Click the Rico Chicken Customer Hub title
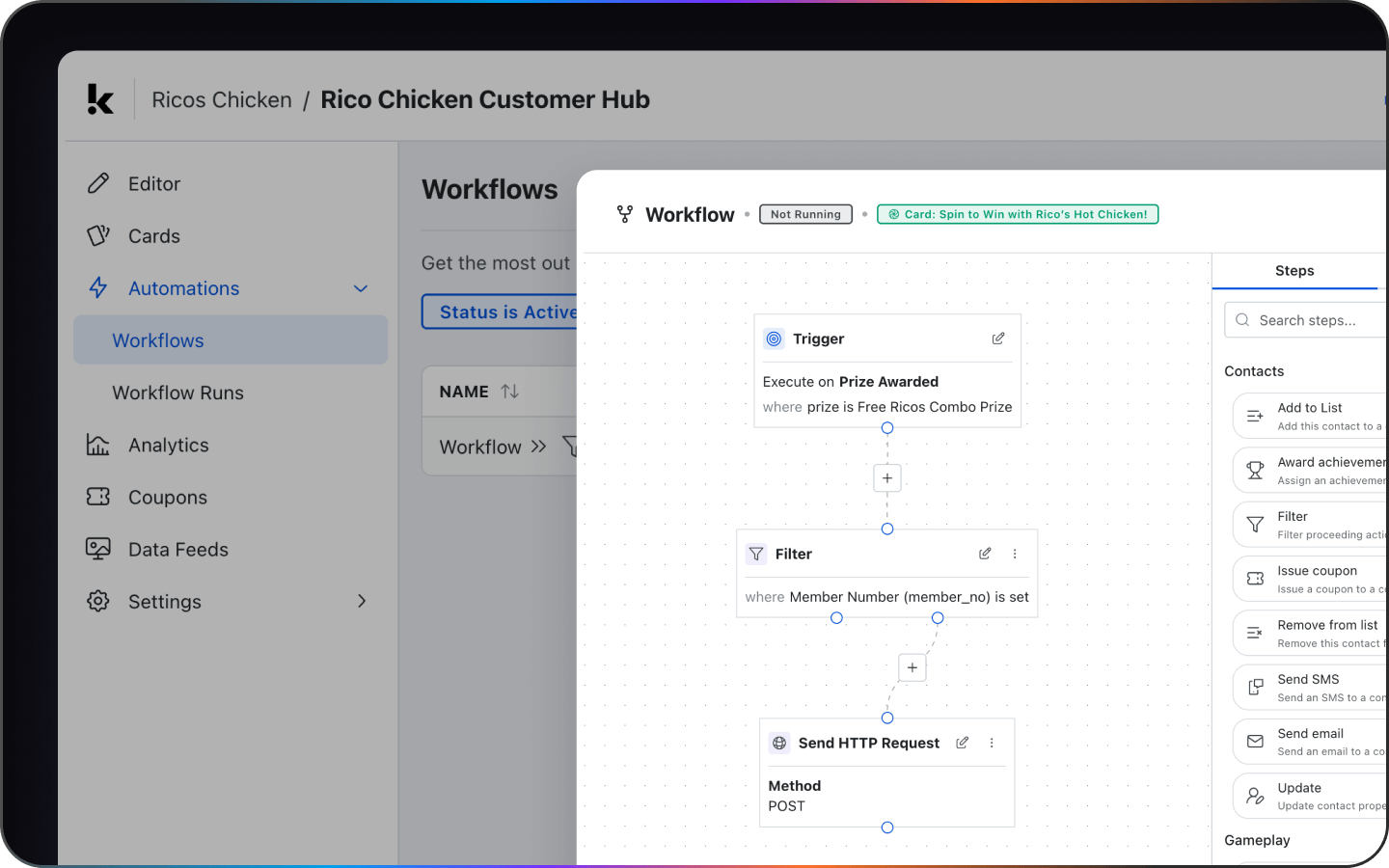The width and height of the screenshot is (1389, 868). [x=485, y=99]
